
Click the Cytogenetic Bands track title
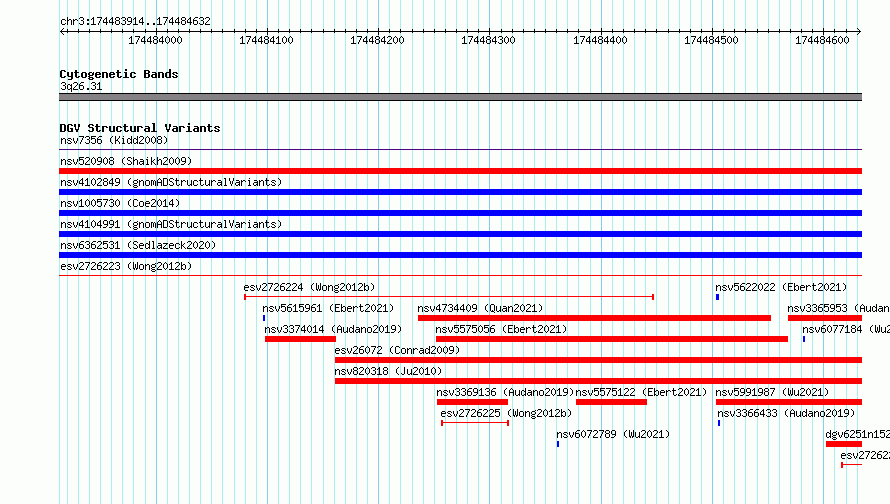pyautogui.click(x=119, y=74)
